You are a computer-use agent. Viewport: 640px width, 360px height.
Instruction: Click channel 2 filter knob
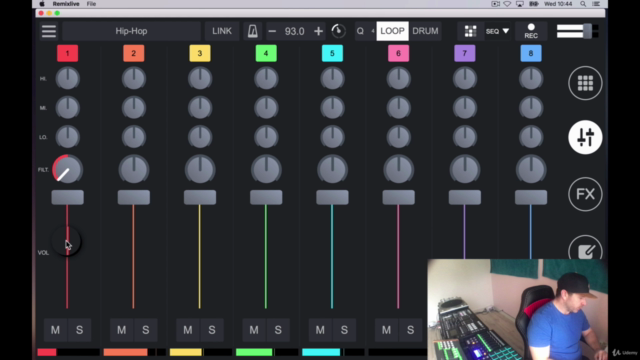[x=133, y=169]
